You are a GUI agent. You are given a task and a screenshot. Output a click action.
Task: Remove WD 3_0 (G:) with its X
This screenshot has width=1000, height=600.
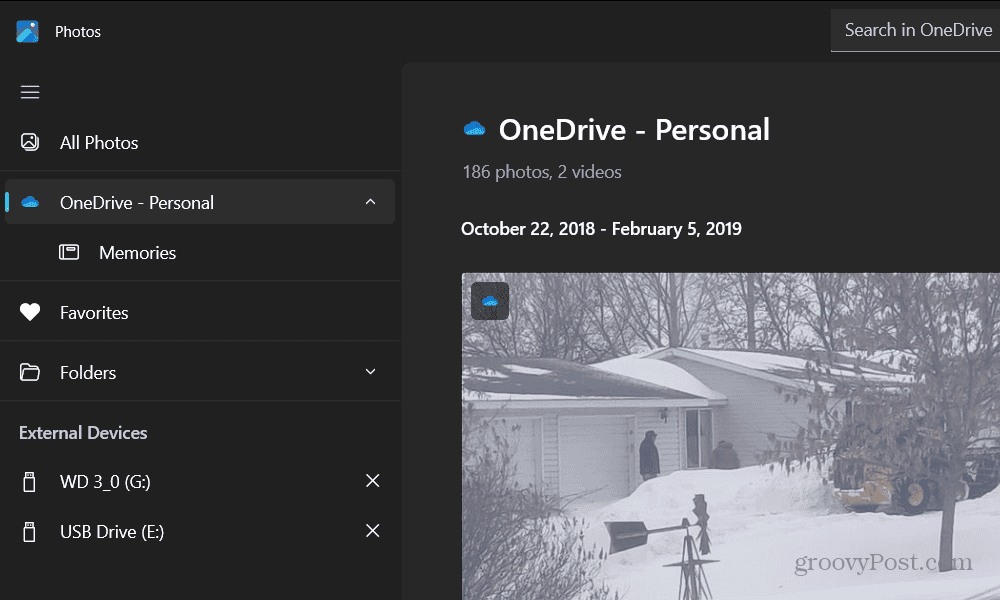372,480
